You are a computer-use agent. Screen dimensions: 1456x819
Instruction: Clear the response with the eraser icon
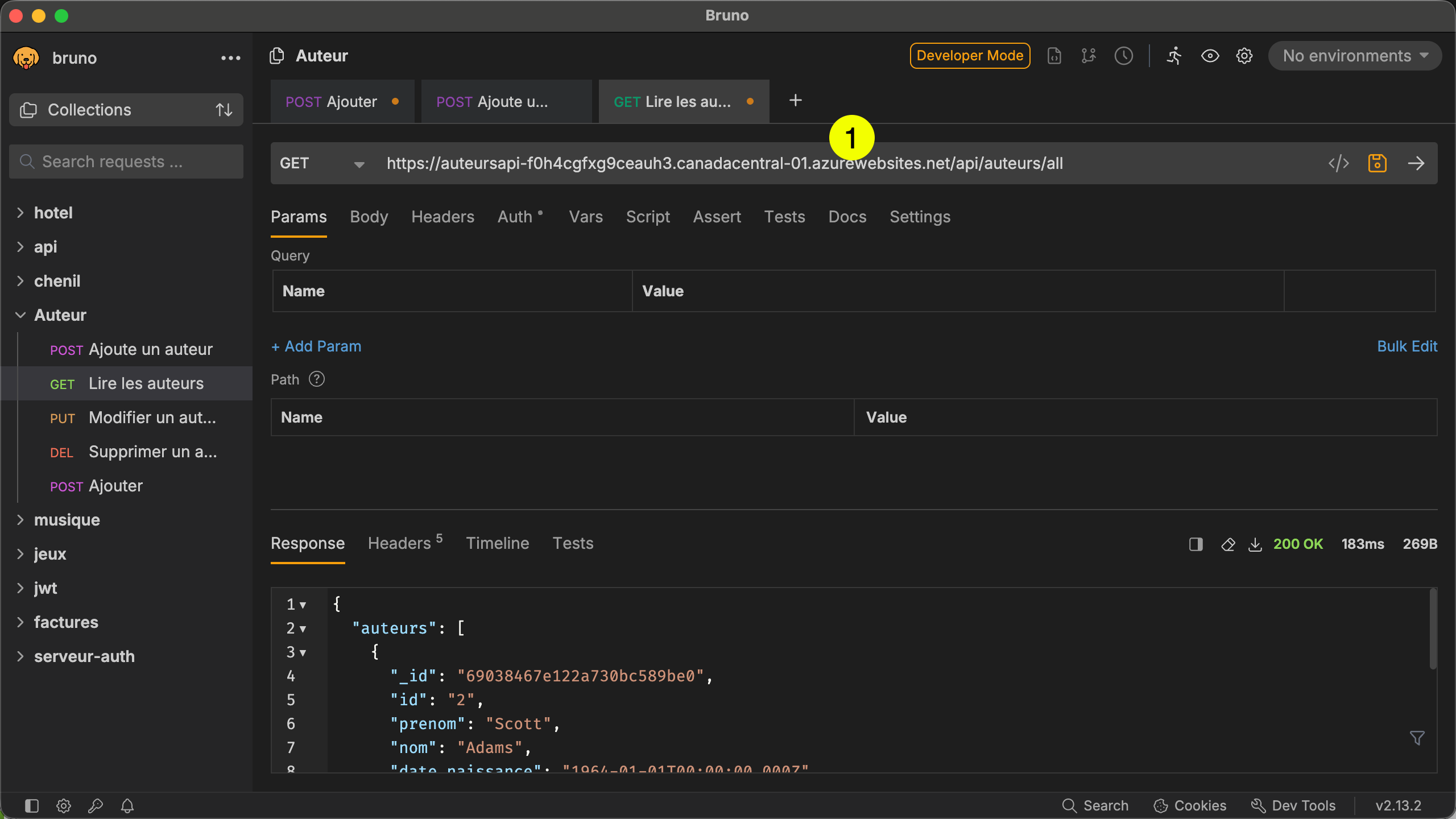[x=1228, y=544]
